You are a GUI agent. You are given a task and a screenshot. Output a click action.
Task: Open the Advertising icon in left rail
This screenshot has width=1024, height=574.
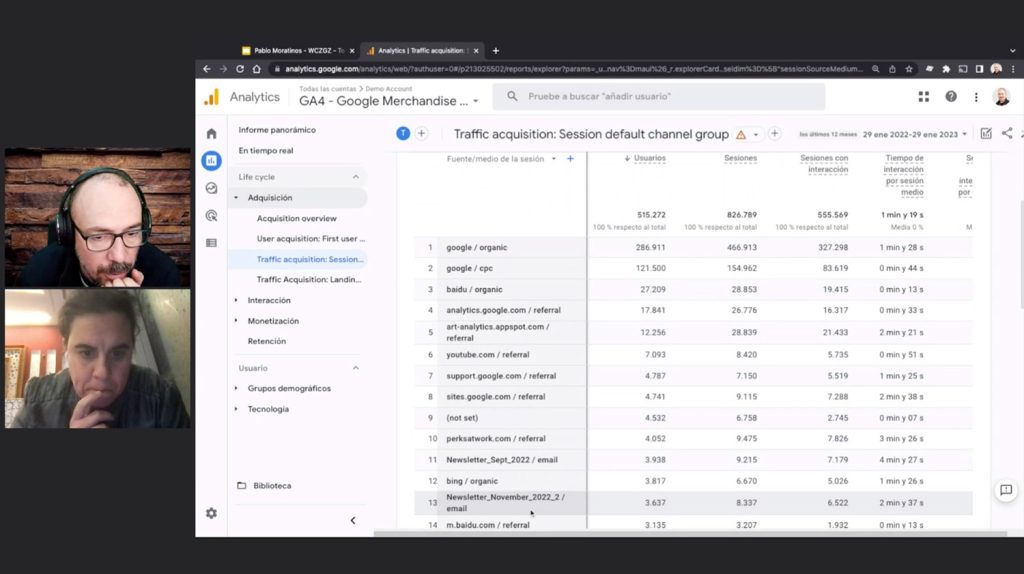[211, 215]
